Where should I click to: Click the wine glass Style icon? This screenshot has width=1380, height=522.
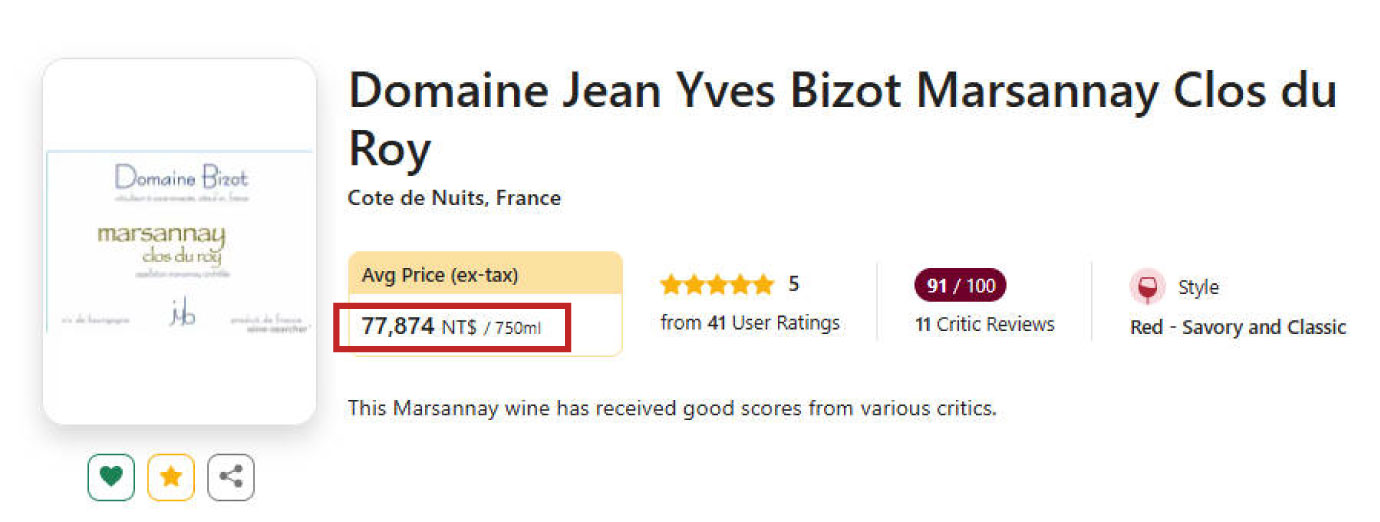pyautogui.click(x=1147, y=287)
